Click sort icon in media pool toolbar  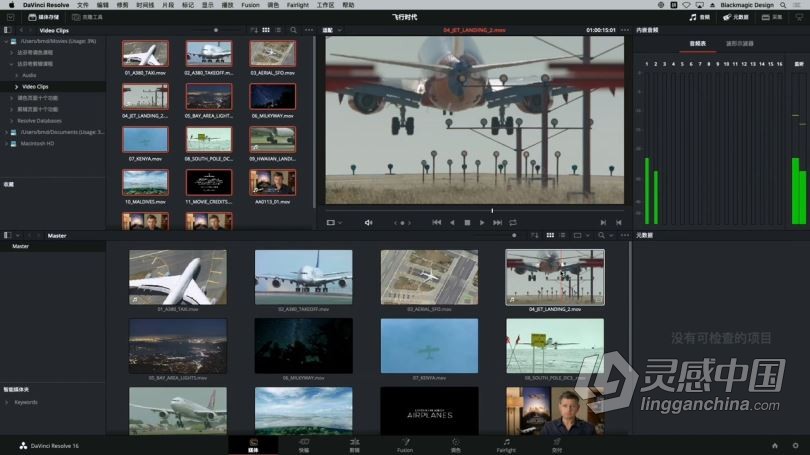(535, 235)
